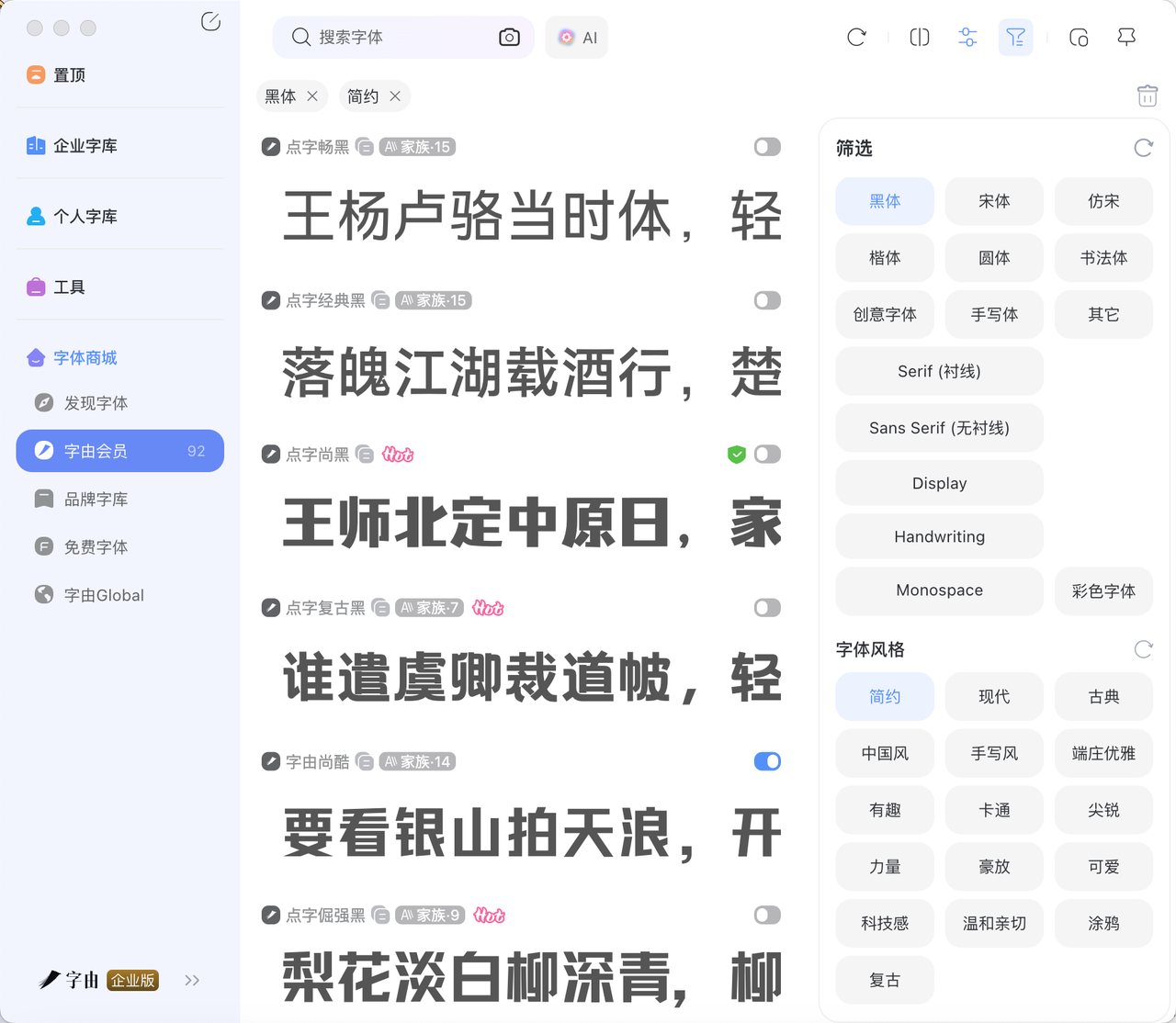1176x1023 pixels.
Task: Reset the 筛选 section with its refresh icon
Action: click(1143, 148)
